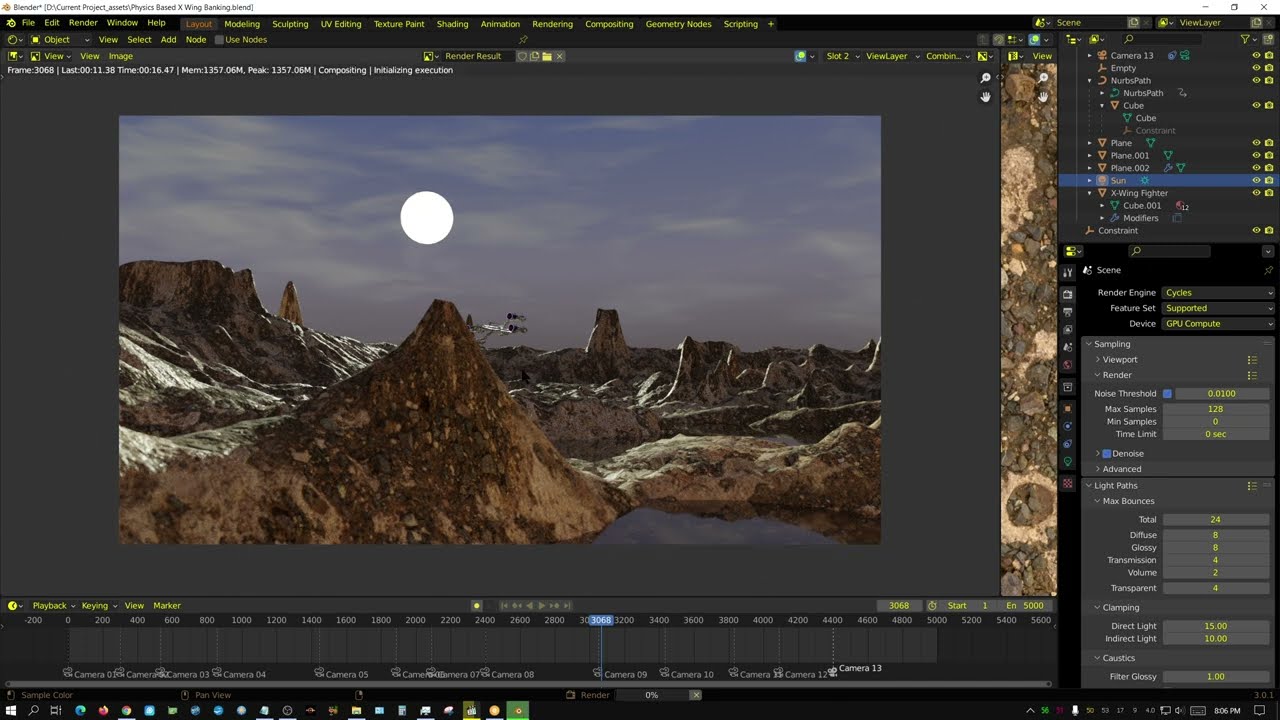Disable Constraint render visibility camera icon
Viewport: 1280px width, 720px height.
coord(1269,230)
